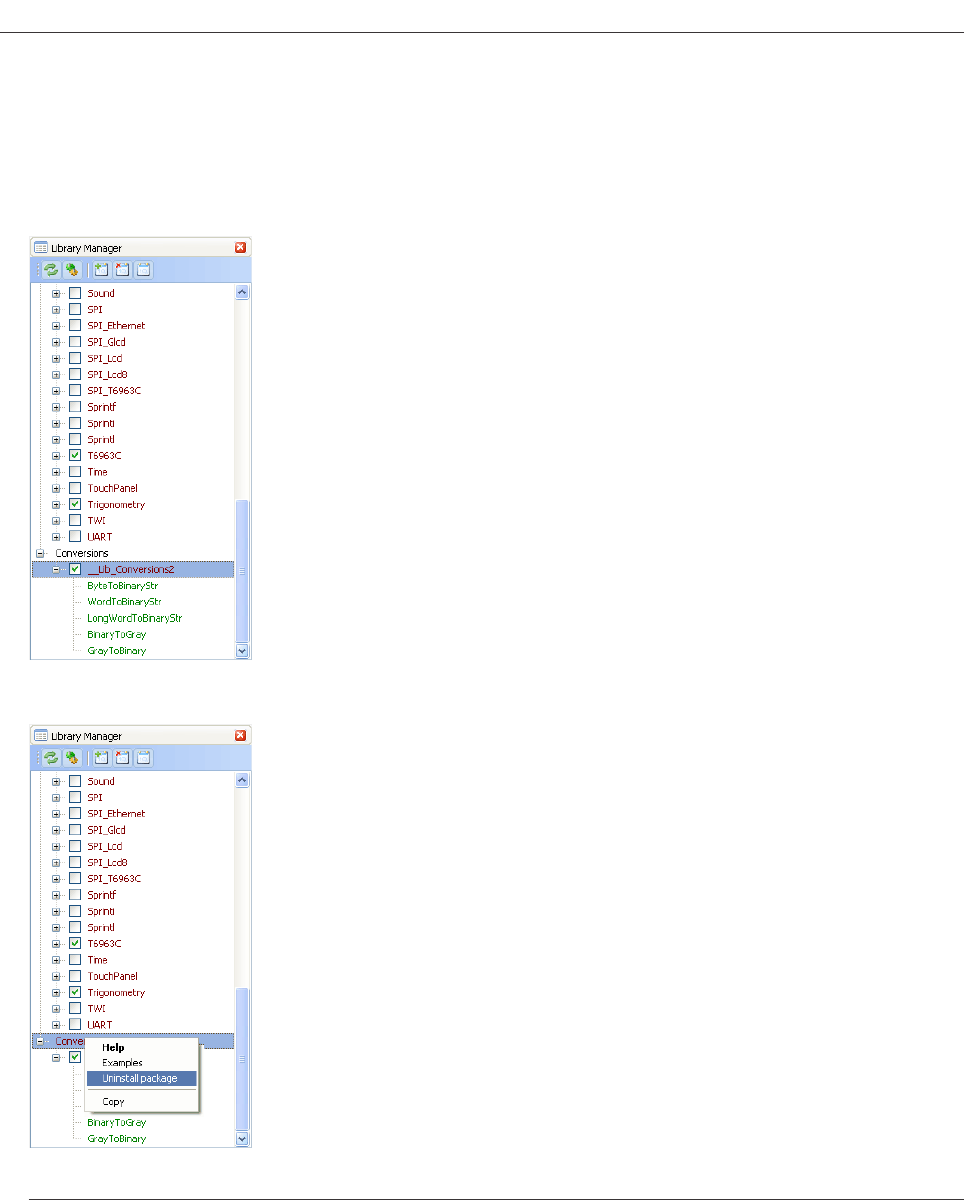Click Clear All icon in Library Manager without context menu

[122, 270]
